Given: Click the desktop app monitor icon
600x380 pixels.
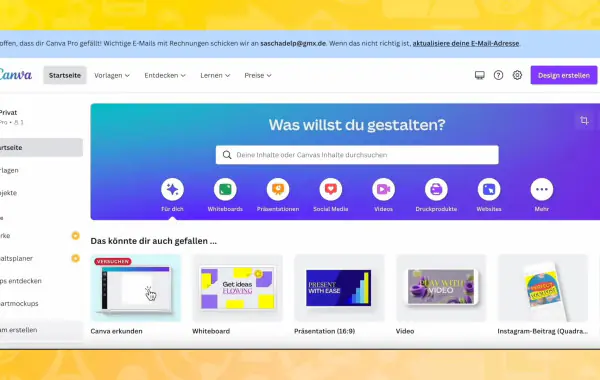Looking at the screenshot, I should click(479, 75).
